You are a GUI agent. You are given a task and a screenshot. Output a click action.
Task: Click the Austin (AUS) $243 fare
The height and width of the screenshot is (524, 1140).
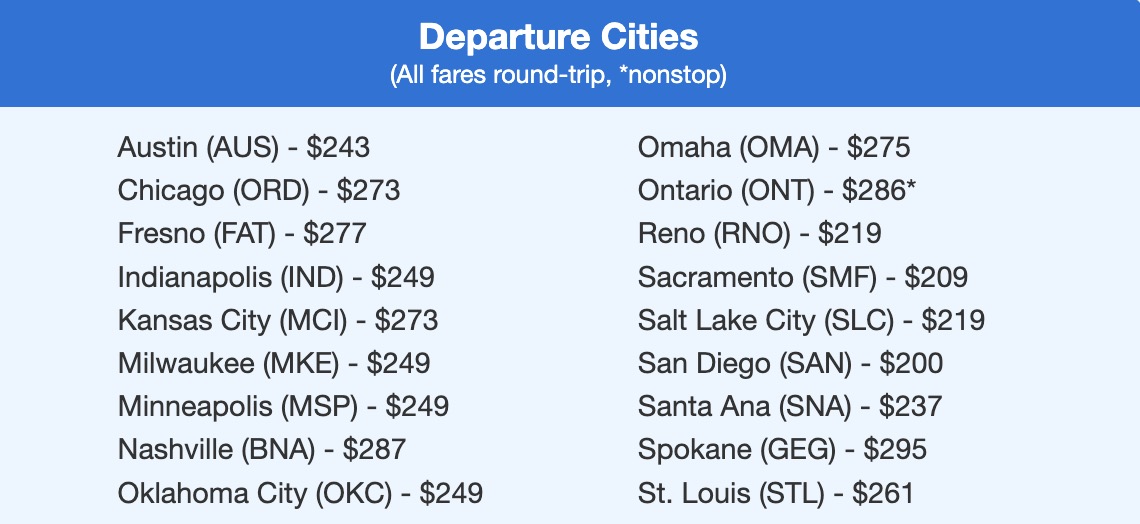pos(244,148)
